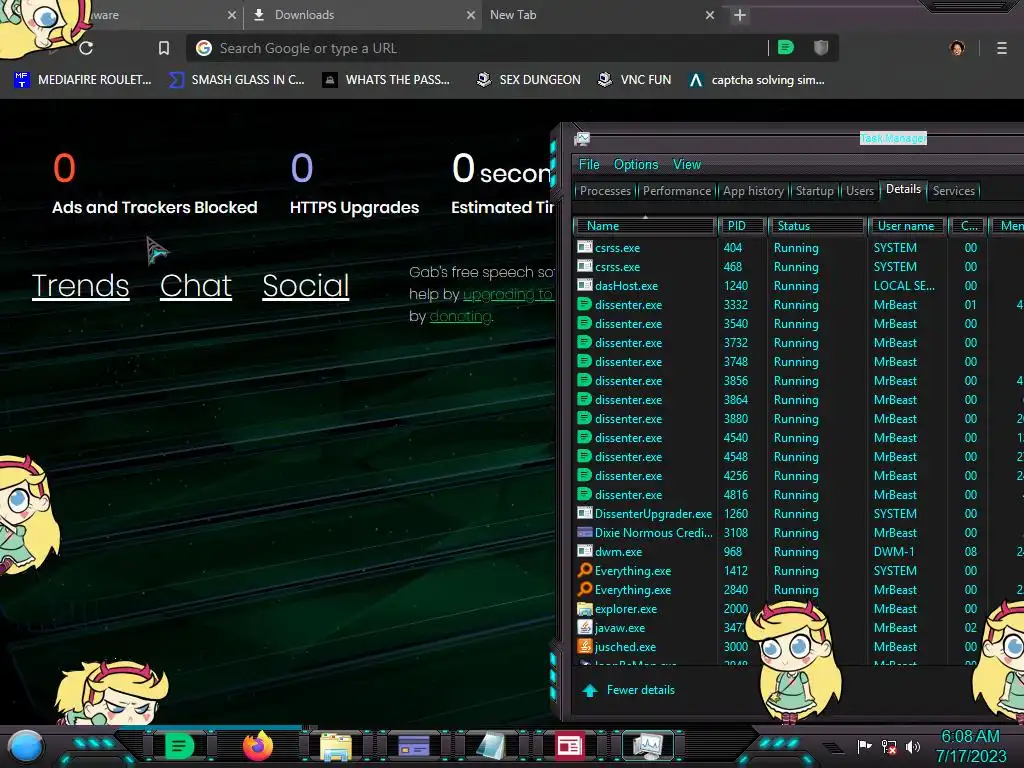This screenshot has height=768, width=1024.
Task: Open Task Manager taskbar icon
Action: pyautogui.click(x=647, y=746)
